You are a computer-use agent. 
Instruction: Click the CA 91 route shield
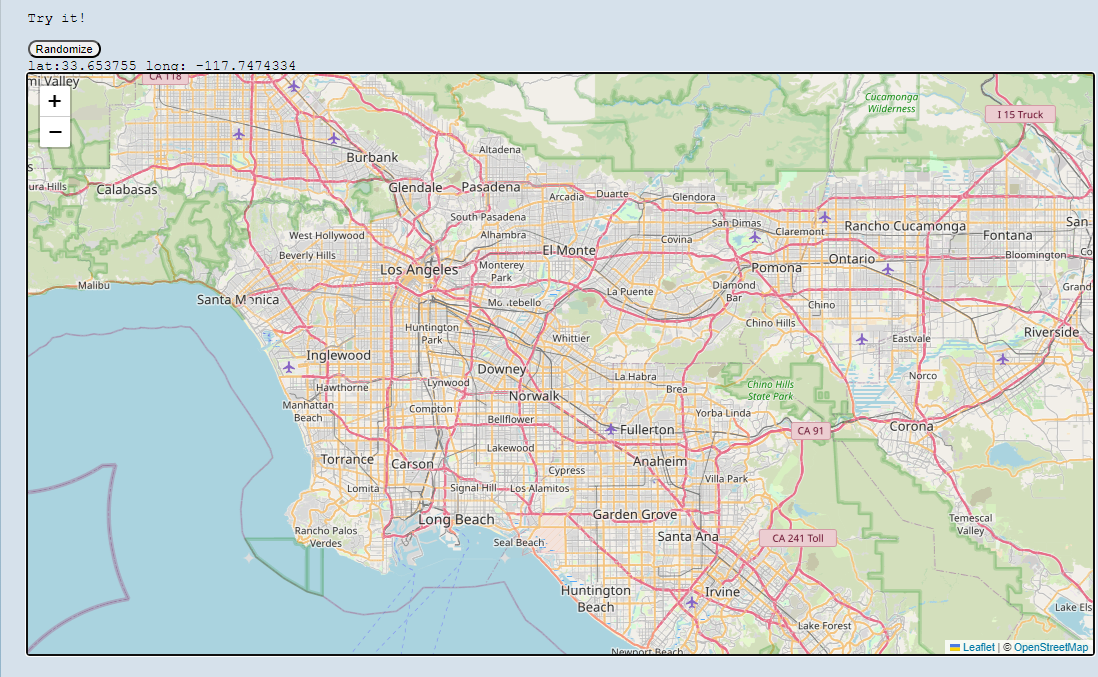(810, 431)
